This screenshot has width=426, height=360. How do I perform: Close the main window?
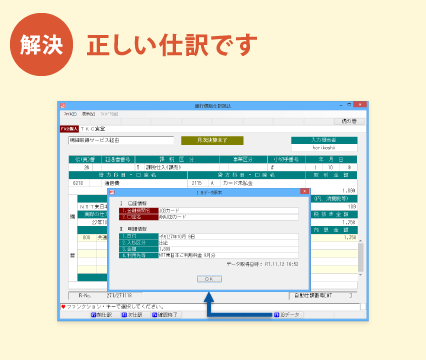point(360,105)
